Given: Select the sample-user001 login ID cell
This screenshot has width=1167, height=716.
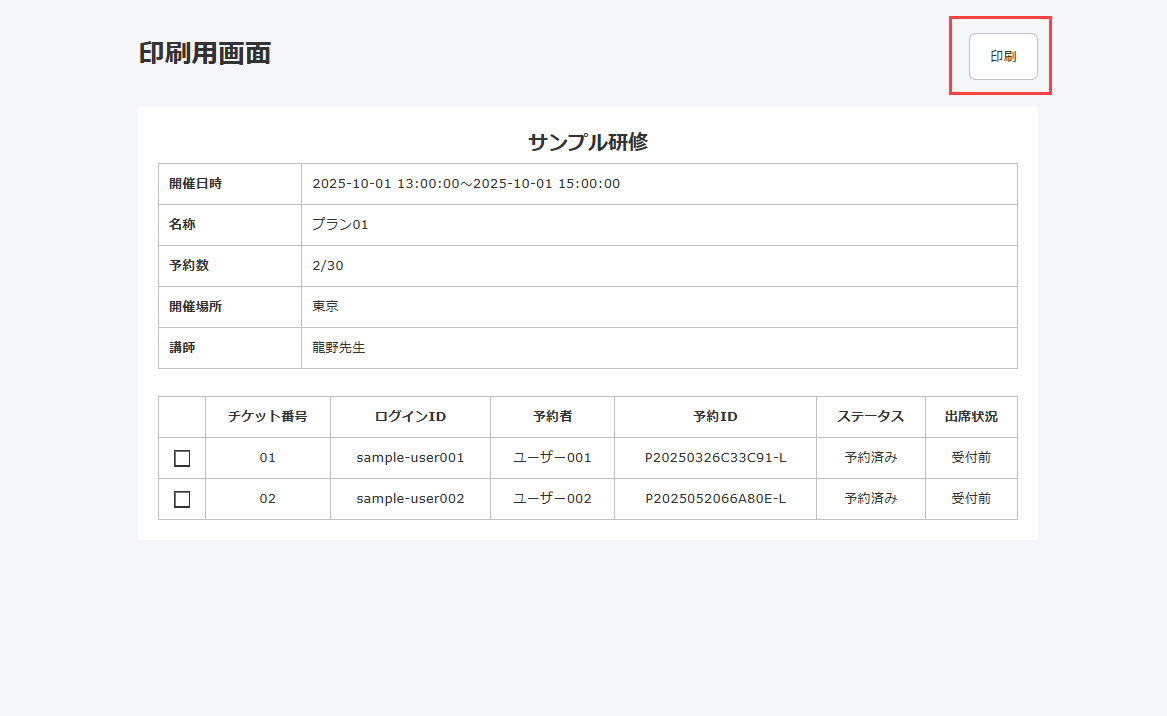Looking at the screenshot, I should point(410,458).
